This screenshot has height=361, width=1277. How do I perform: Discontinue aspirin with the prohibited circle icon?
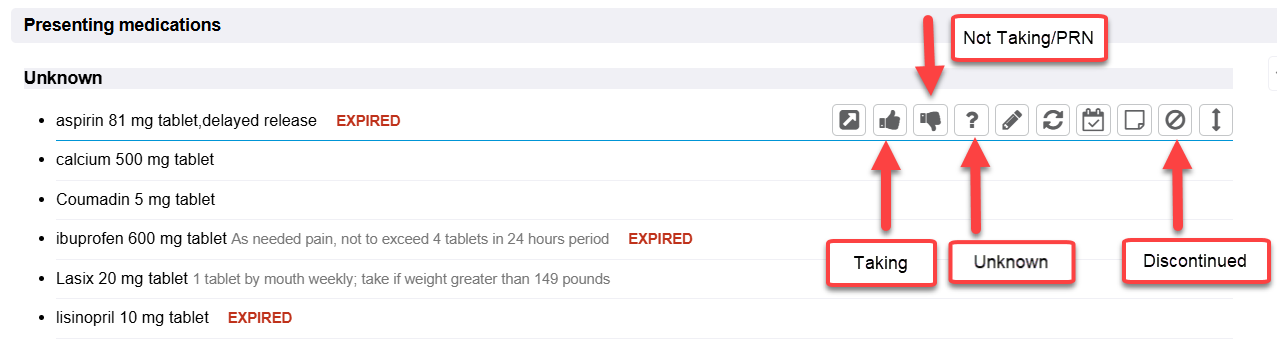[x=1175, y=121]
